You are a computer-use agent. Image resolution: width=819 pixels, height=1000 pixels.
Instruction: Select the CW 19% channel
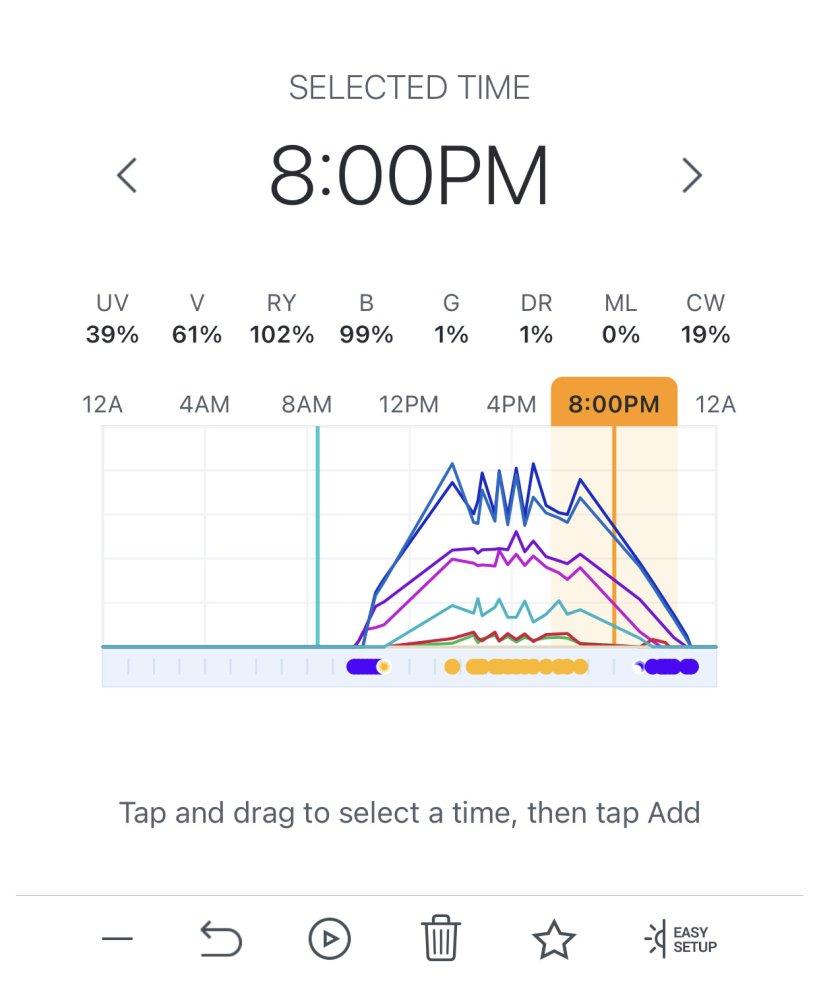pos(706,319)
